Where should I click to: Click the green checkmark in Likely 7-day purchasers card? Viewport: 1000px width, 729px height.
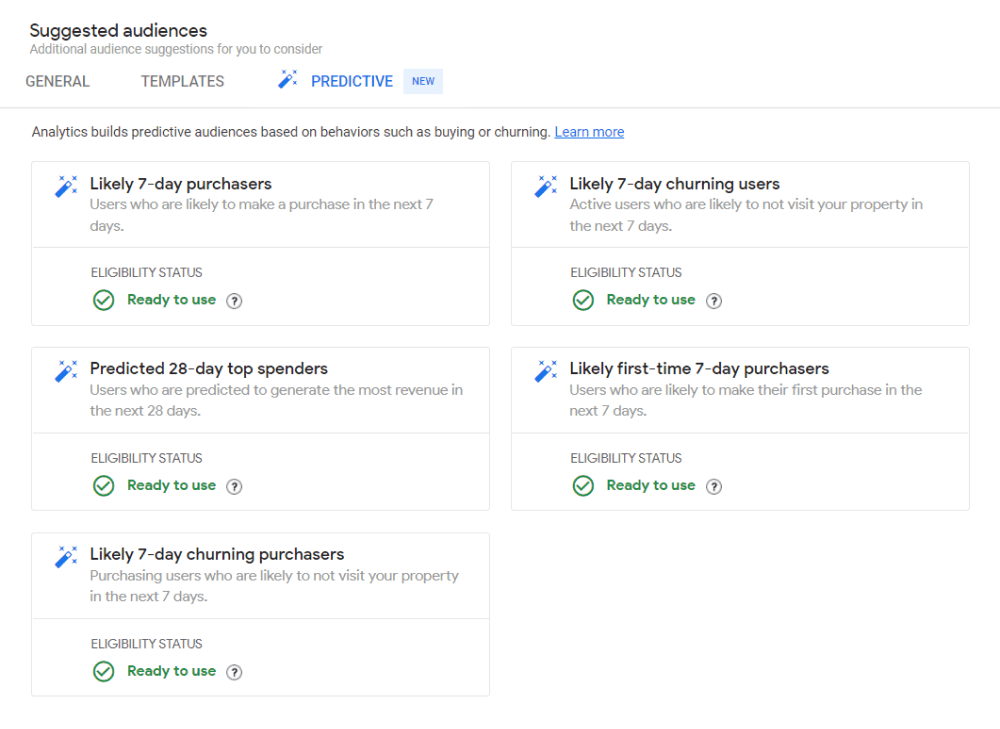click(103, 300)
